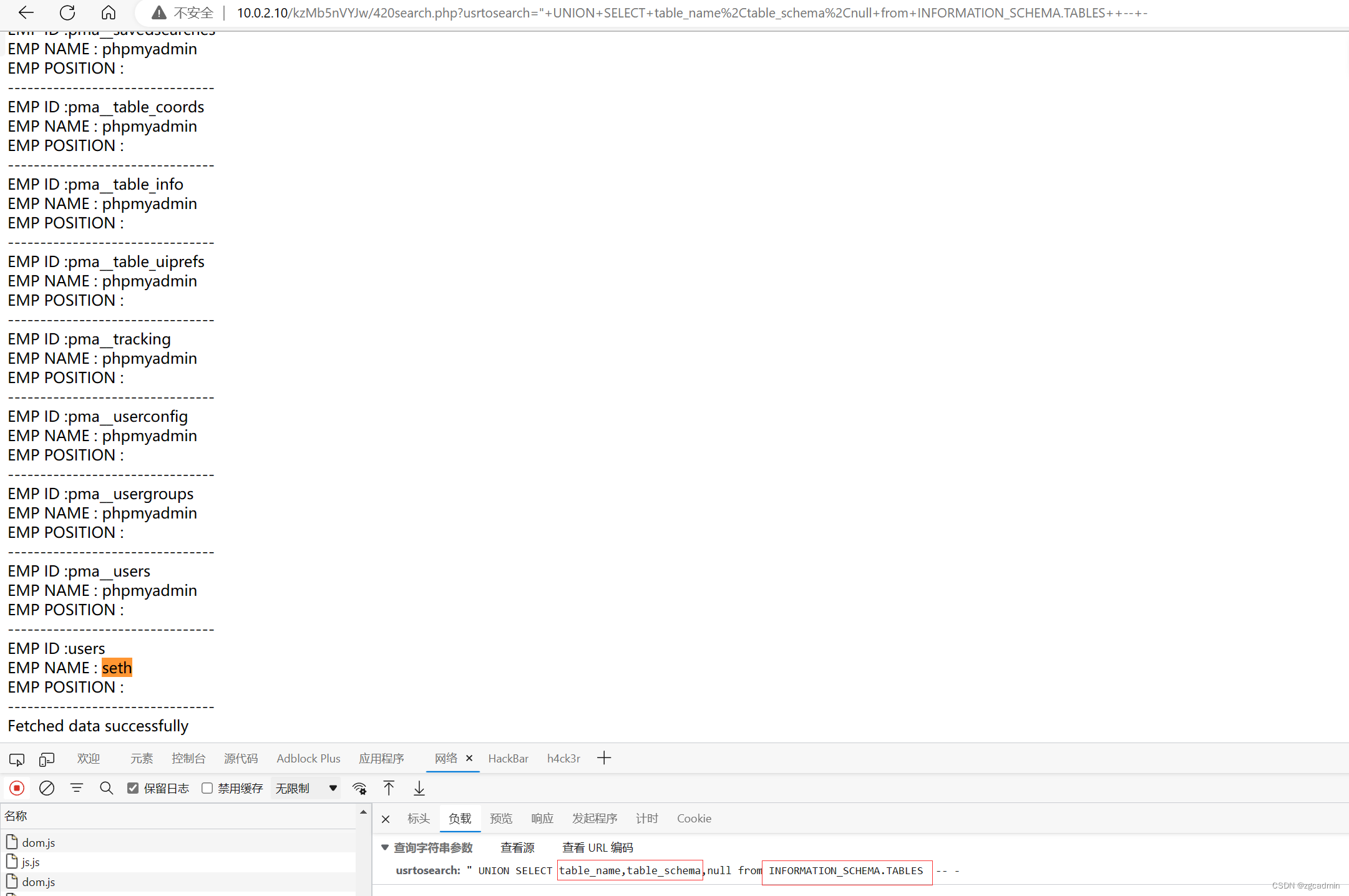The image size is (1349, 896).
Task: Click the text 'EMP ID :pma__tracking'
Action: pyautogui.click(x=89, y=339)
